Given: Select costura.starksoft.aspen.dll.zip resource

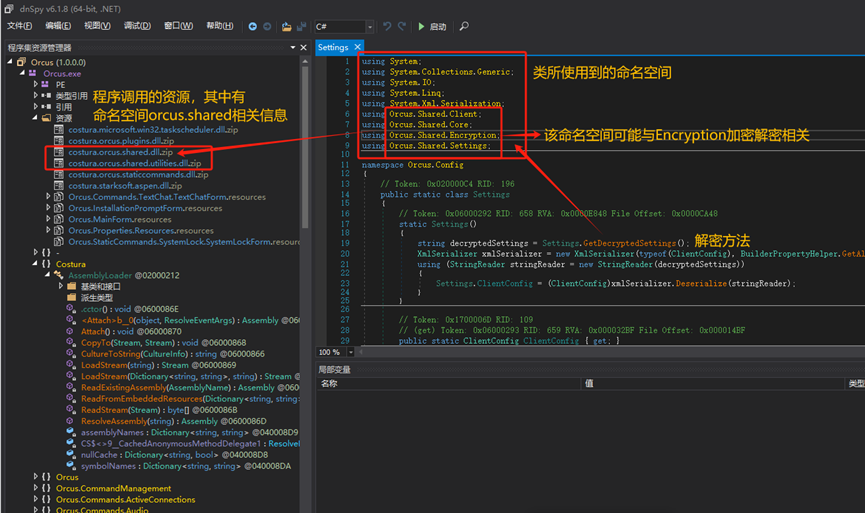Looking at the screenshot, I should click(125, 186).
